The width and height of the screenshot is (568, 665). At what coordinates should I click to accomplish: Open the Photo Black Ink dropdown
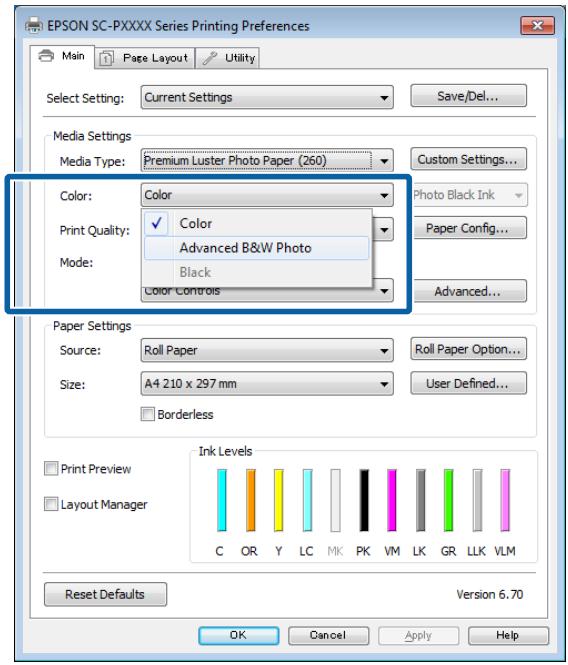pos(470,195)
